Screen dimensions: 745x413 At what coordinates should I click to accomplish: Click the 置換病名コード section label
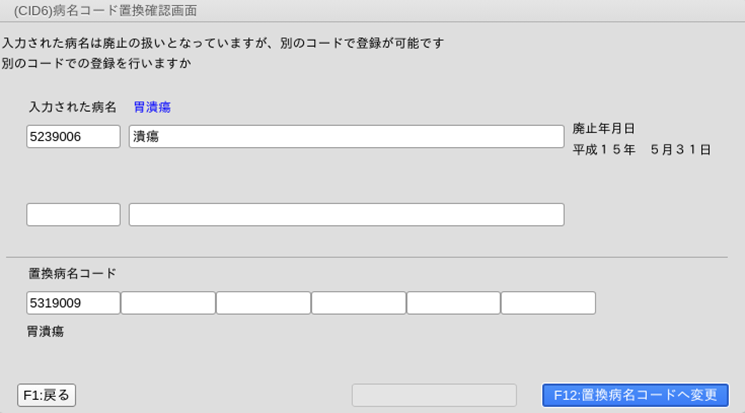click(x=72, y=273)
